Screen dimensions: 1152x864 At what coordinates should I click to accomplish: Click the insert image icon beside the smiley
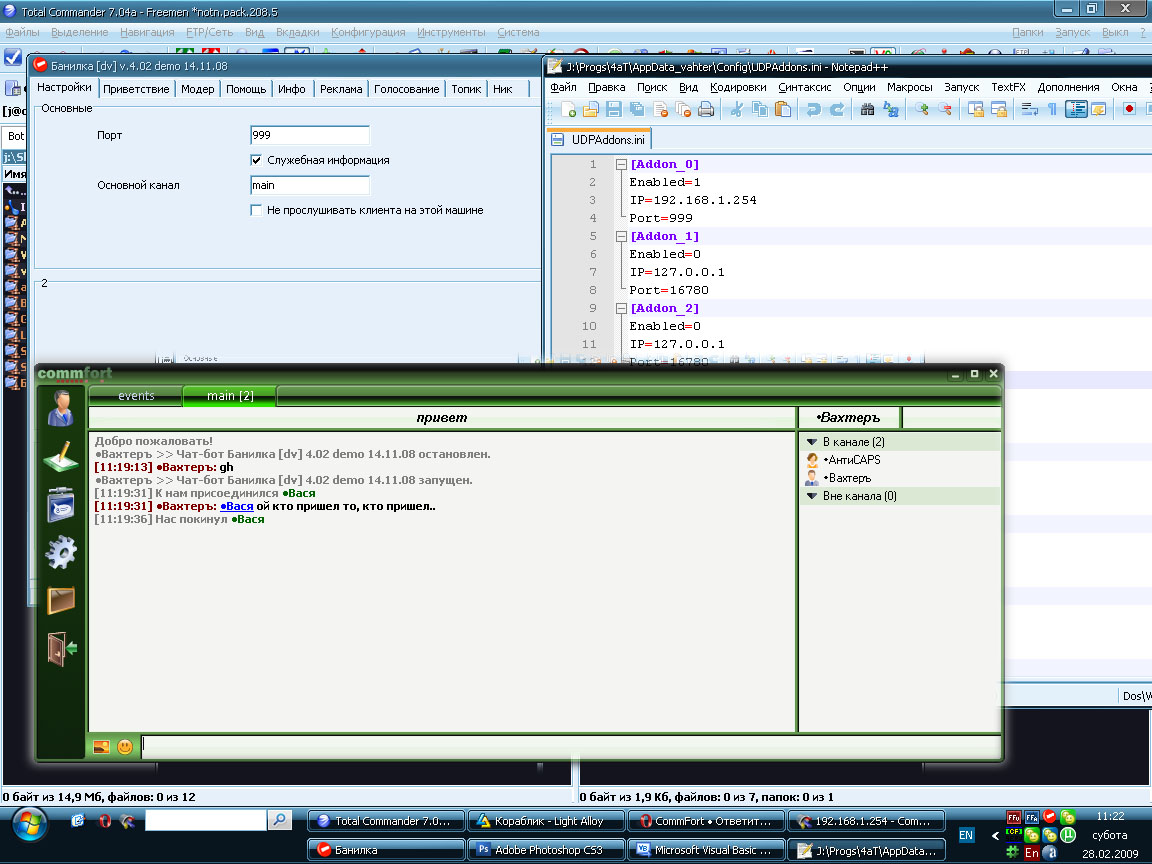(101, 746)
